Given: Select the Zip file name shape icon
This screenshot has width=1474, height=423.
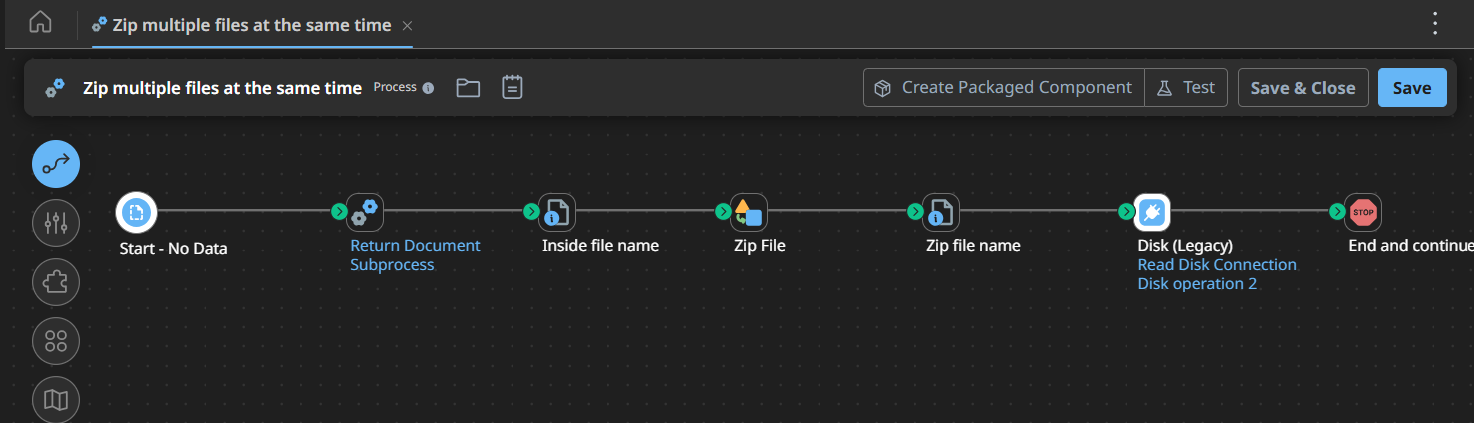Looking at the screenshot, I should point(941,212).
